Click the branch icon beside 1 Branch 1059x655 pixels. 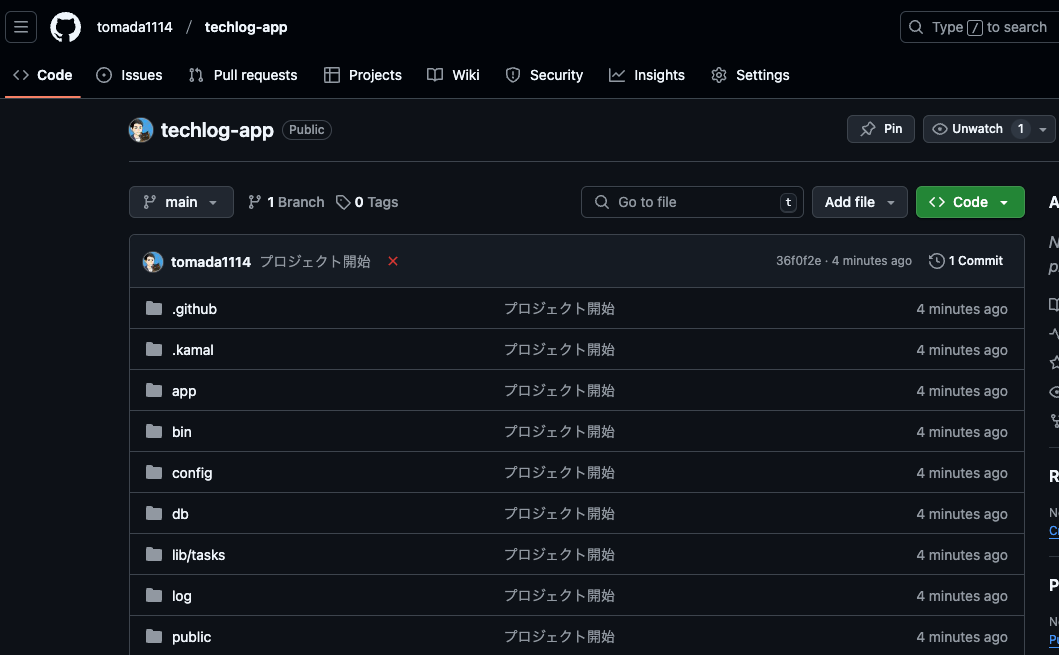(255, 202)
